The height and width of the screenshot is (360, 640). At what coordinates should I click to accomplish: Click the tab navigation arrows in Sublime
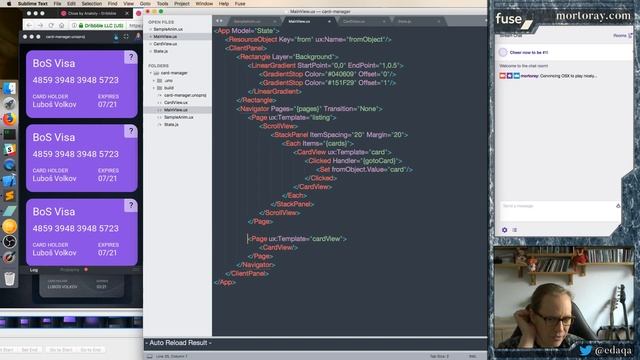pos(220,21)
